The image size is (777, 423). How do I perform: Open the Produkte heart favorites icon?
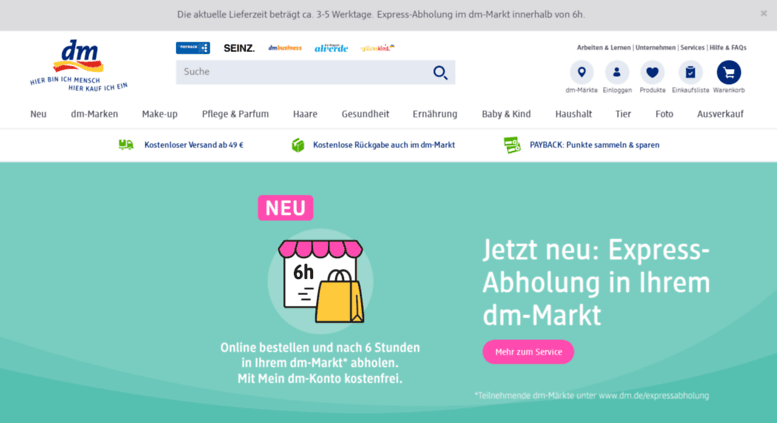[x=652, y=72]
